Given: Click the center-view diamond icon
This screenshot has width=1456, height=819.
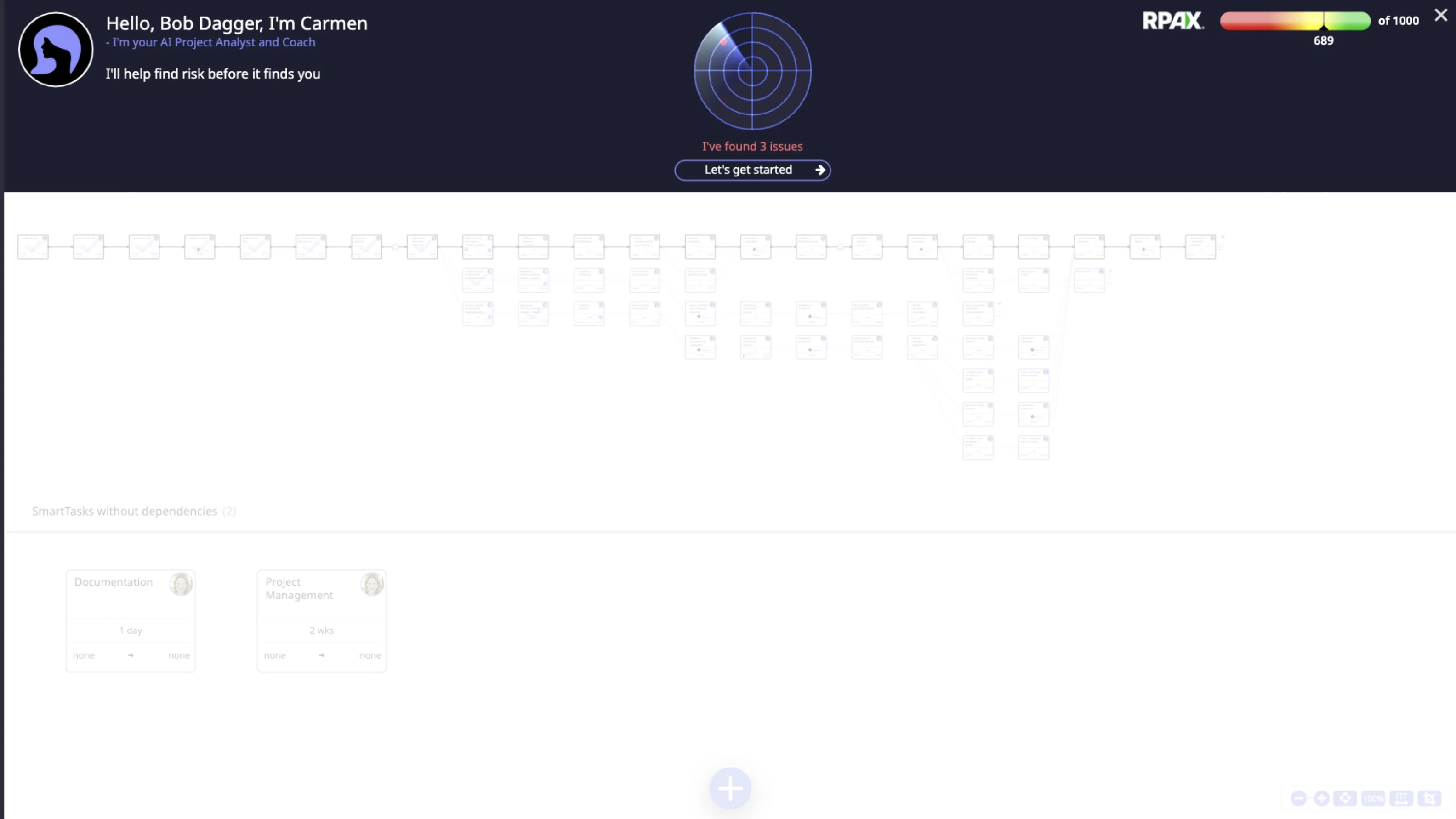Looking at the screenshot, I should [1345, 798].
